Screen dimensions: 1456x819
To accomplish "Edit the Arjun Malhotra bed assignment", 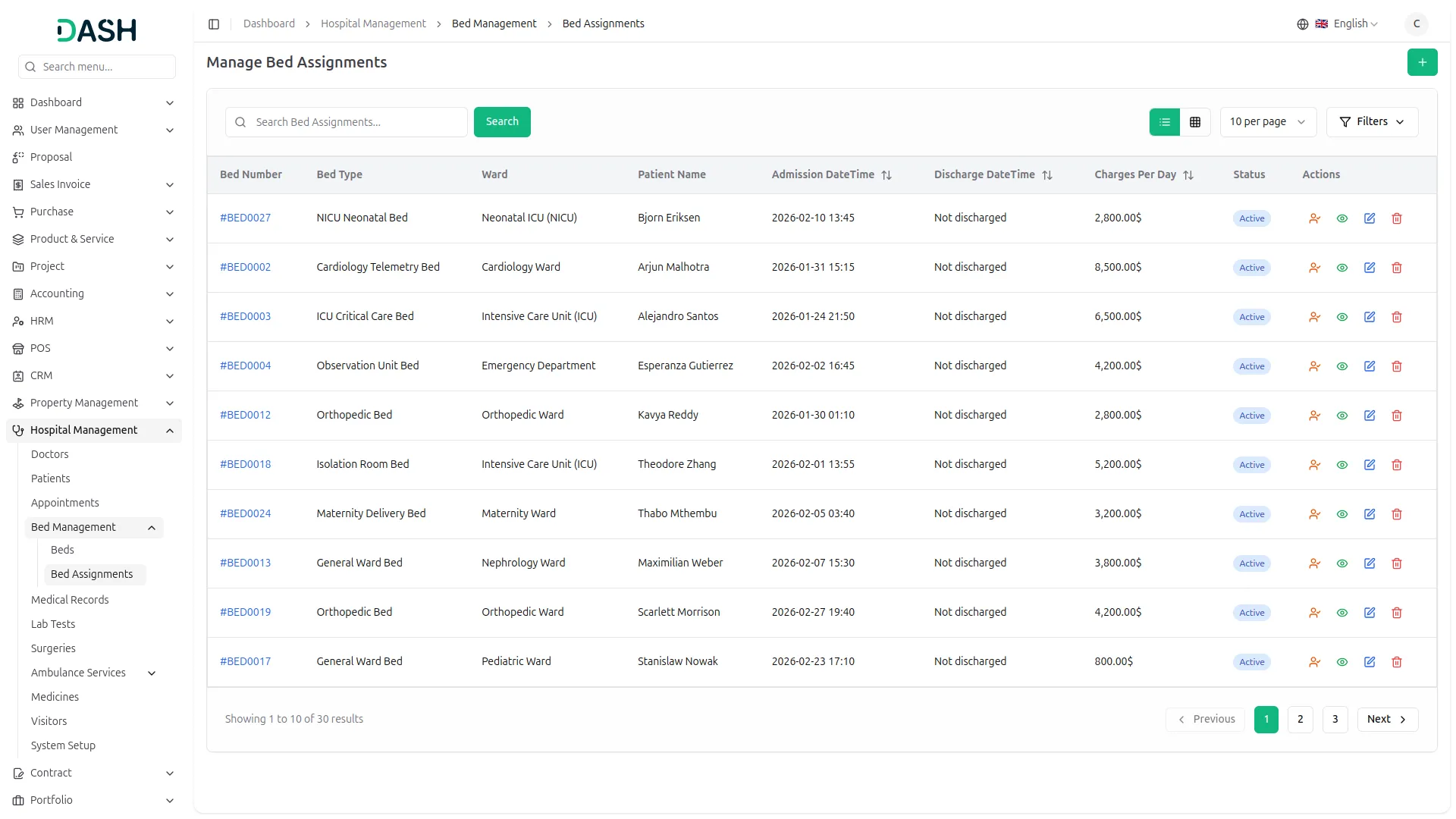I will (1369, 268).
